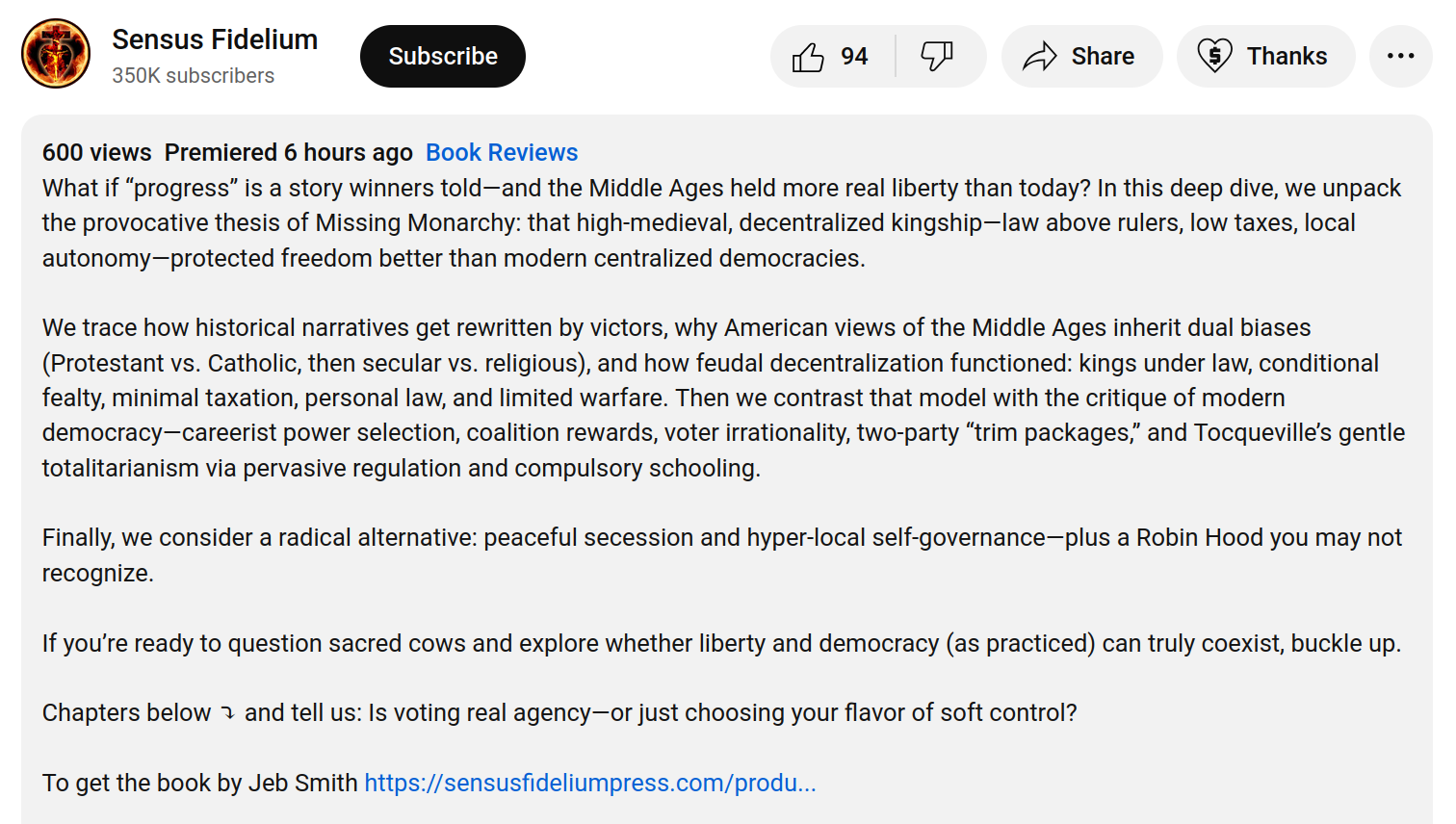1456x824 pixels.
Task: Open the Book Reviews link
Action: 502,153
